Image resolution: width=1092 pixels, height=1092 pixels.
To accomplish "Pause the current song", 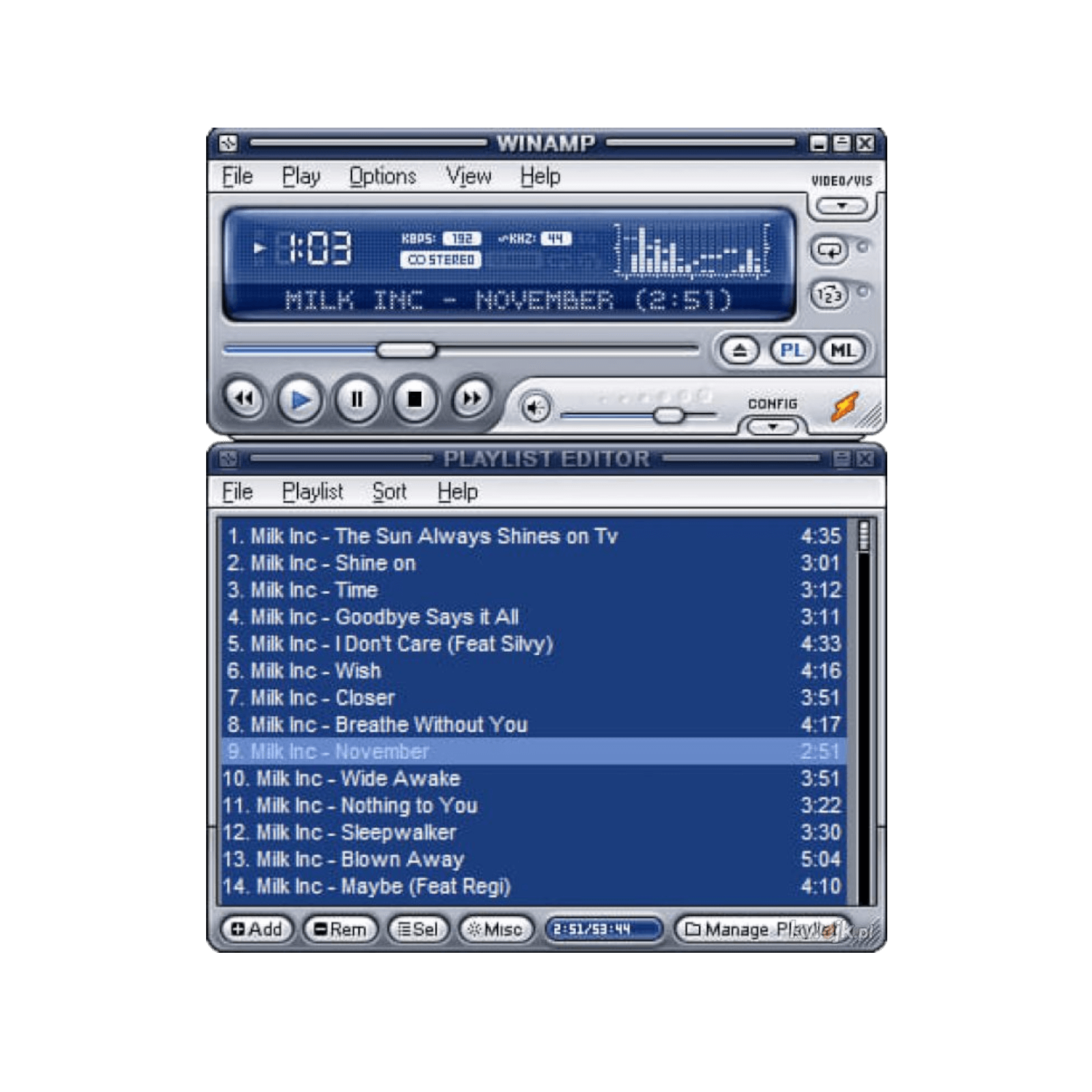I will coord(357,400).
